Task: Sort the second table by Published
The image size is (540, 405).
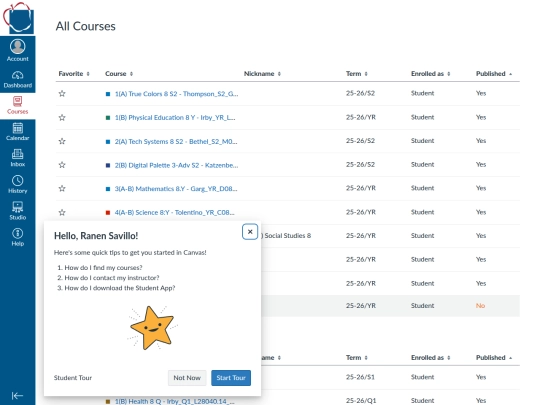Action: (494, 358)
